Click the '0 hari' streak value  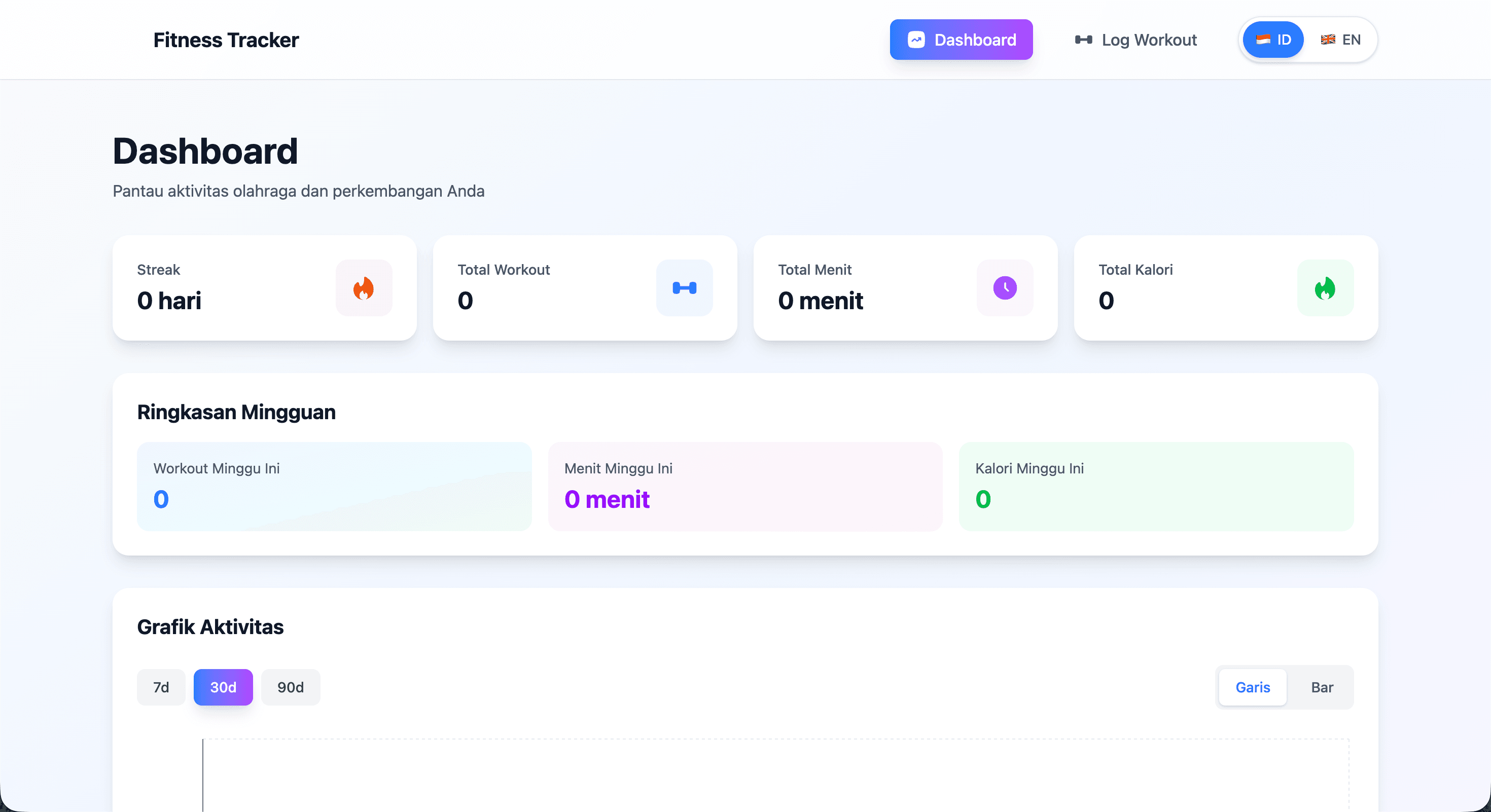(x=169, y=301)
